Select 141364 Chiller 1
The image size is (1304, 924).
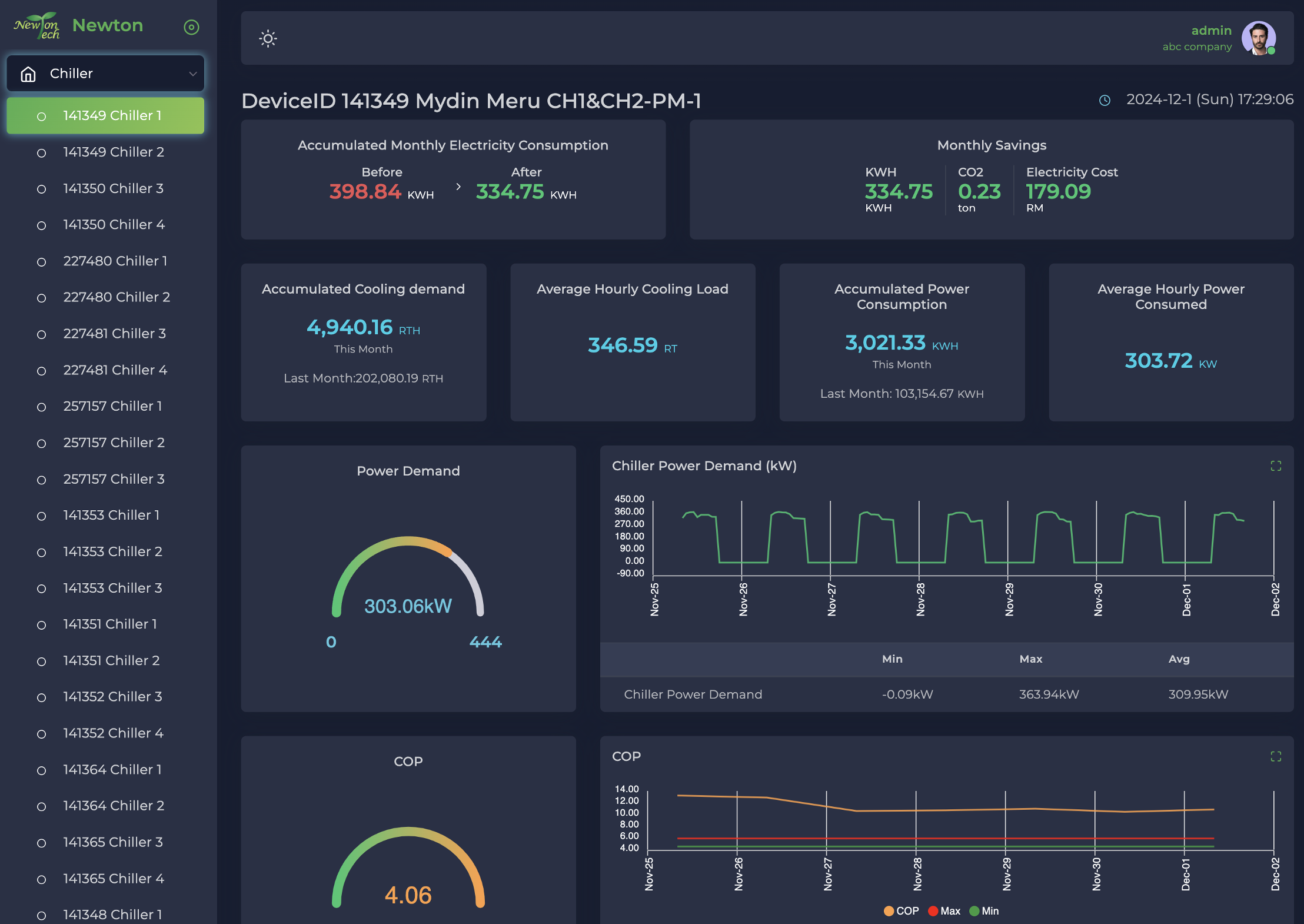105,770
